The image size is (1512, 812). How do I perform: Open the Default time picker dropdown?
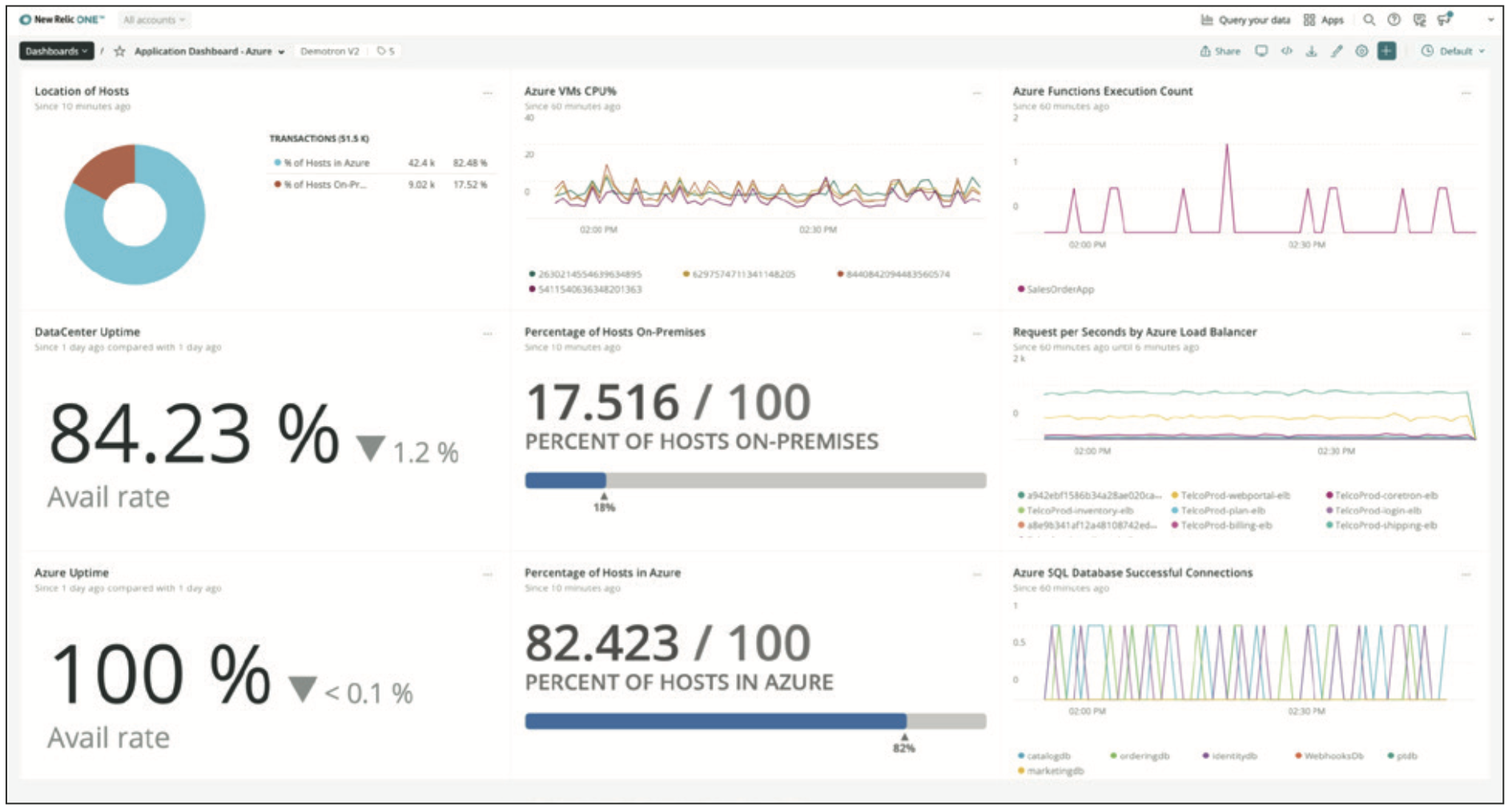click(1454, 51)
